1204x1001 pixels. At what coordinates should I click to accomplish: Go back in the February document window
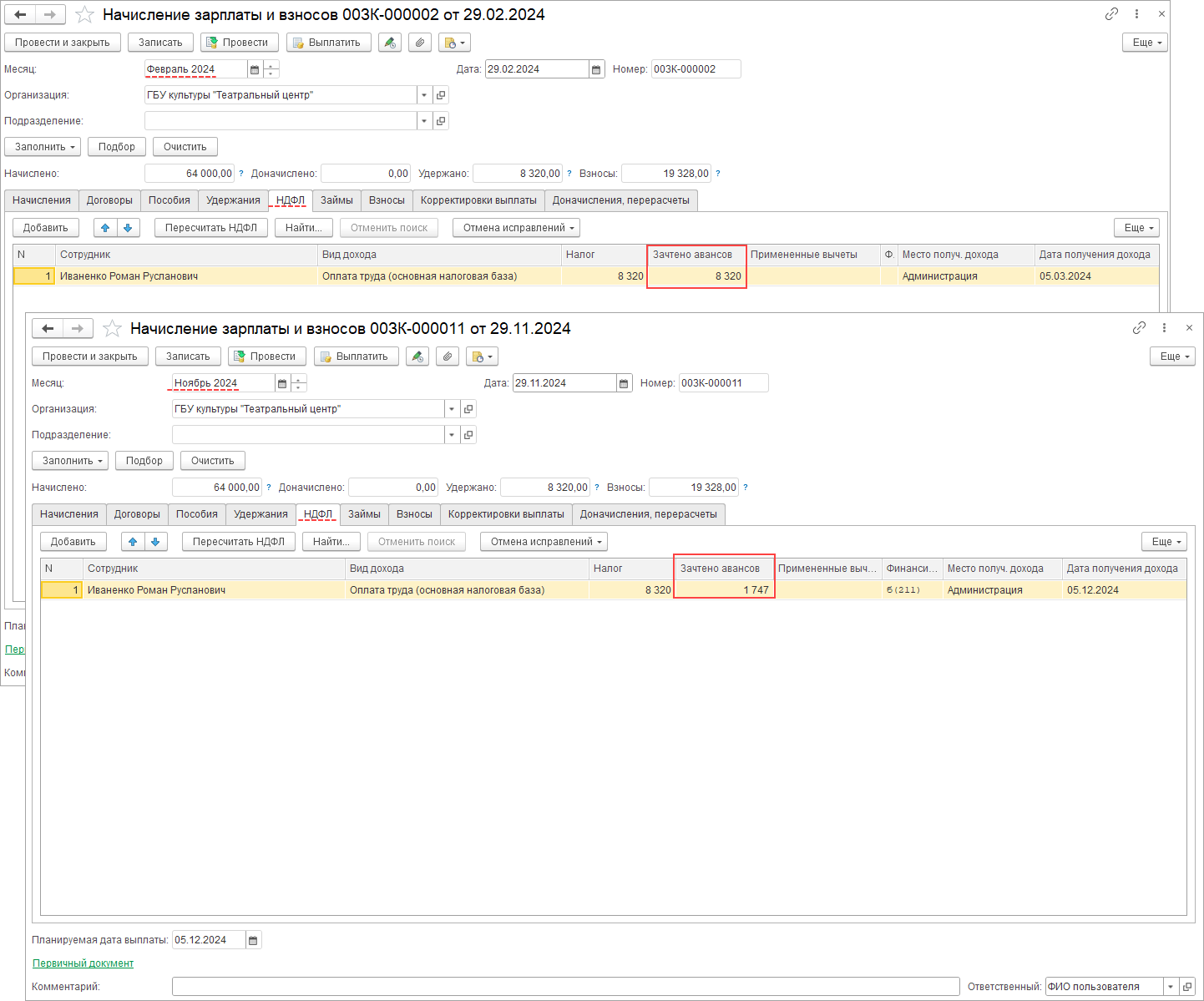20,14
